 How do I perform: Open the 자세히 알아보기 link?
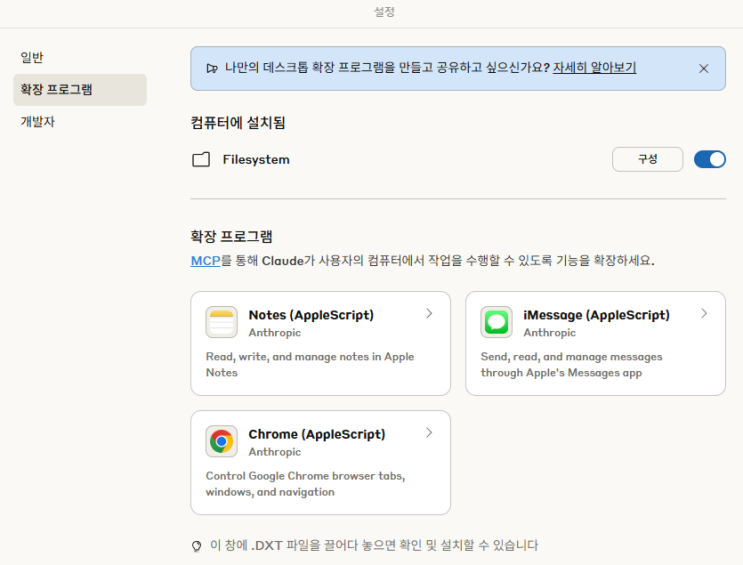pos(594,67)
